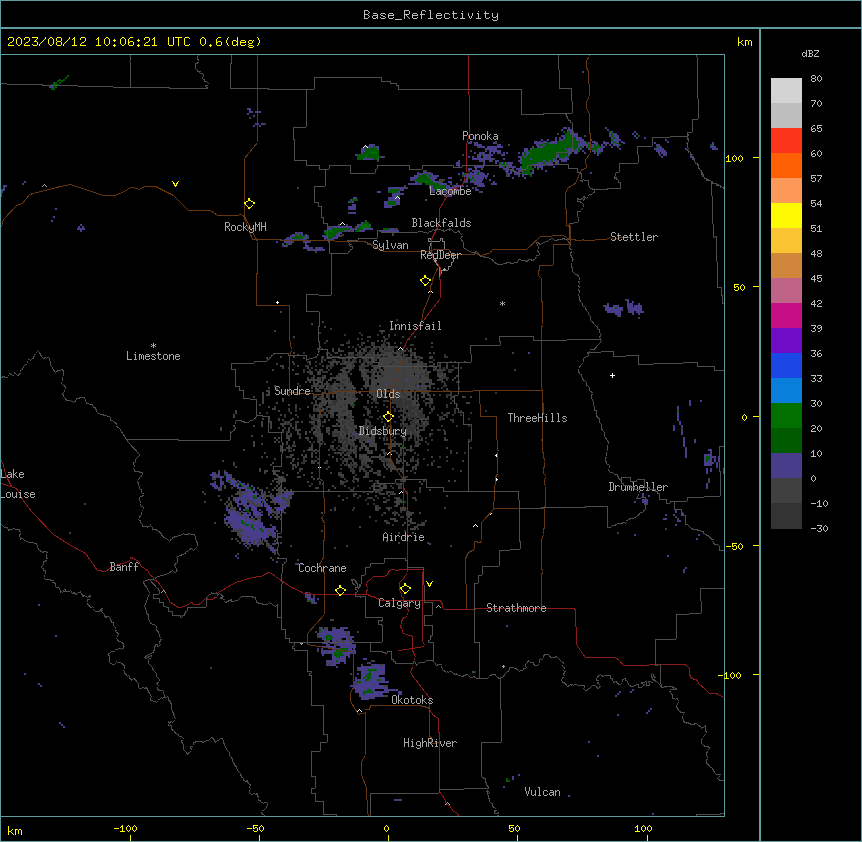Click the Base_Reflectivity title text

click(x=430, y=15)
